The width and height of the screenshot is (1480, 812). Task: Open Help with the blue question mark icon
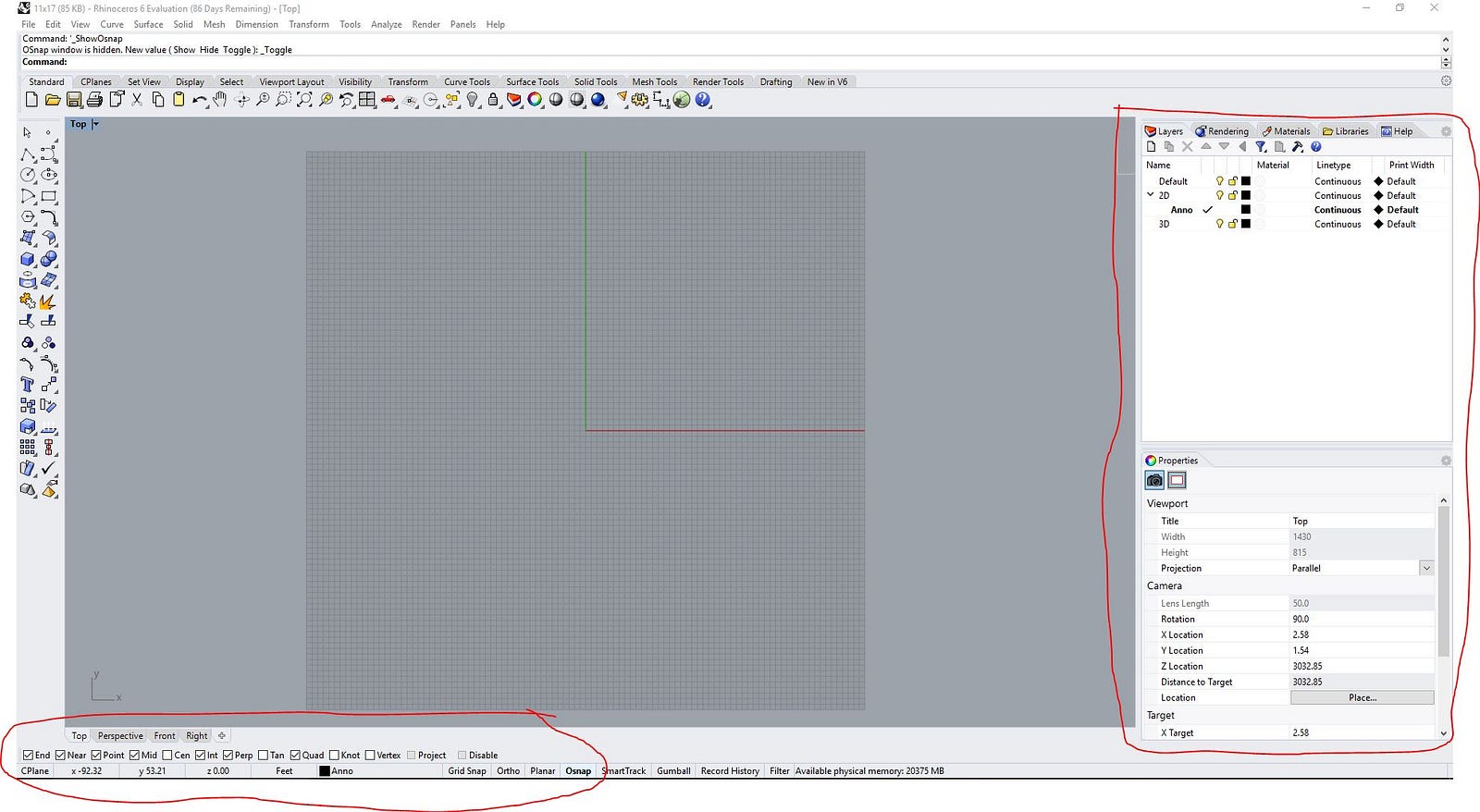tap(703, 99)
